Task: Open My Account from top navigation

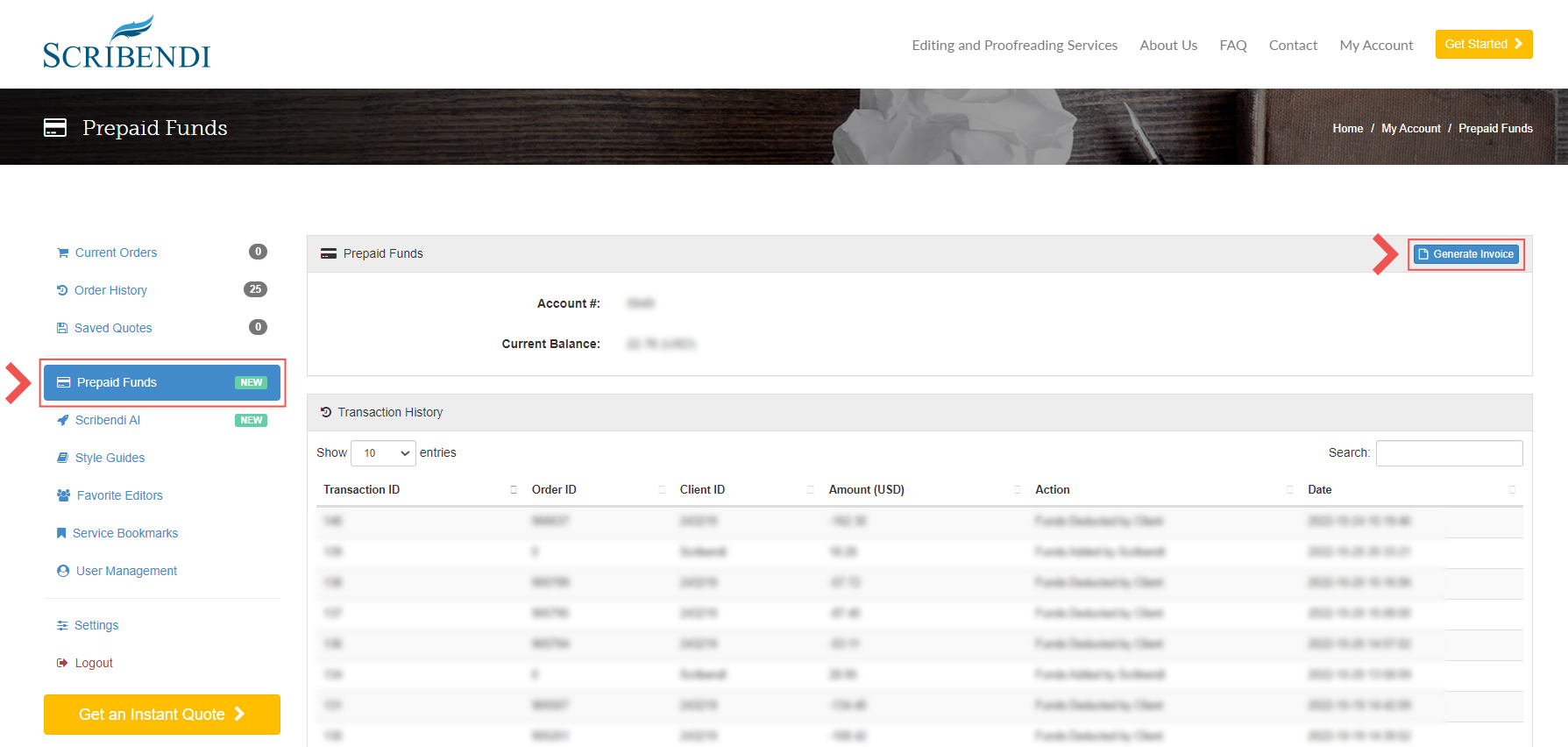Action: pyautogui.click(x=1376, y=46)
